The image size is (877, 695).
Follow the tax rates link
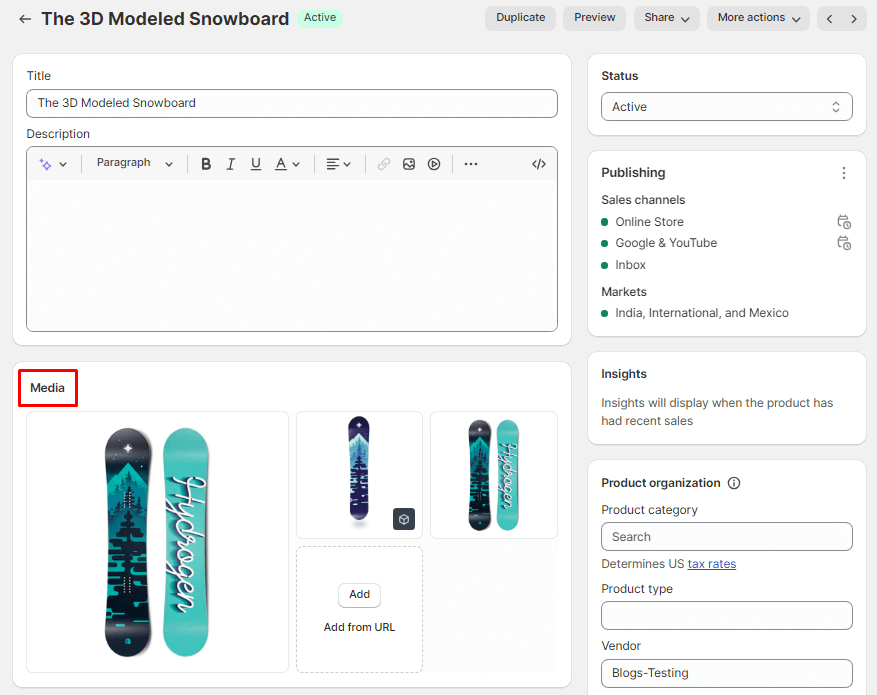(711, 564)
